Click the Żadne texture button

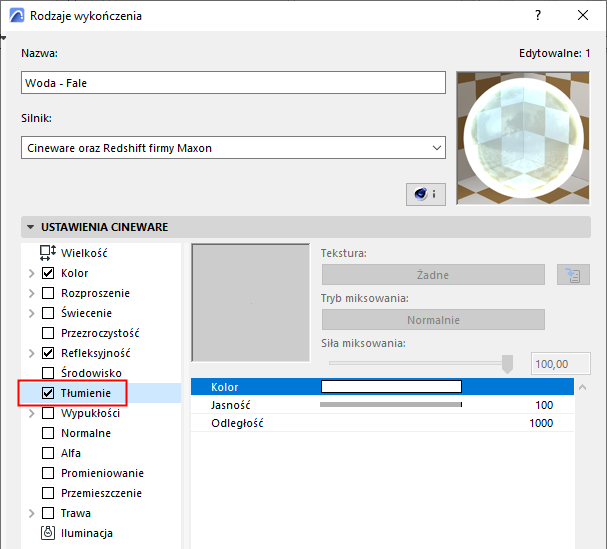tap(433, 275)
